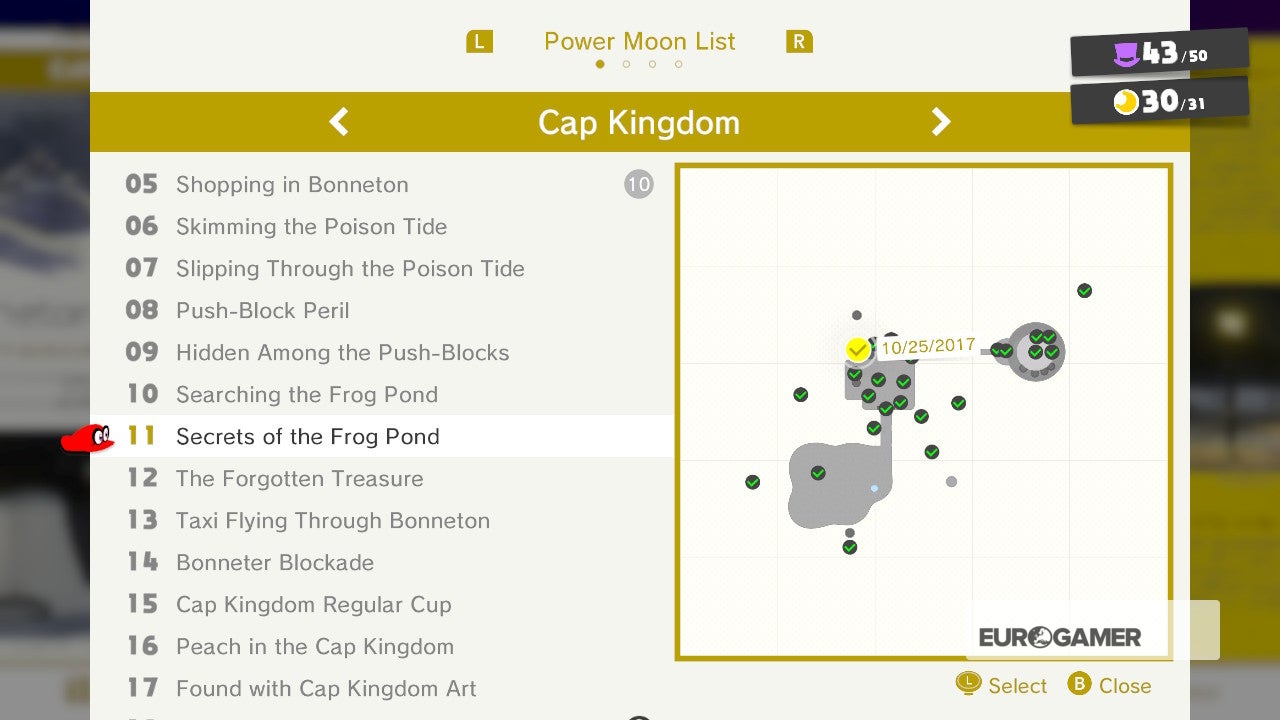Click the far-left green checkmark on map
This screenshot has width=1280, height=720.
(x=753, y=482)
